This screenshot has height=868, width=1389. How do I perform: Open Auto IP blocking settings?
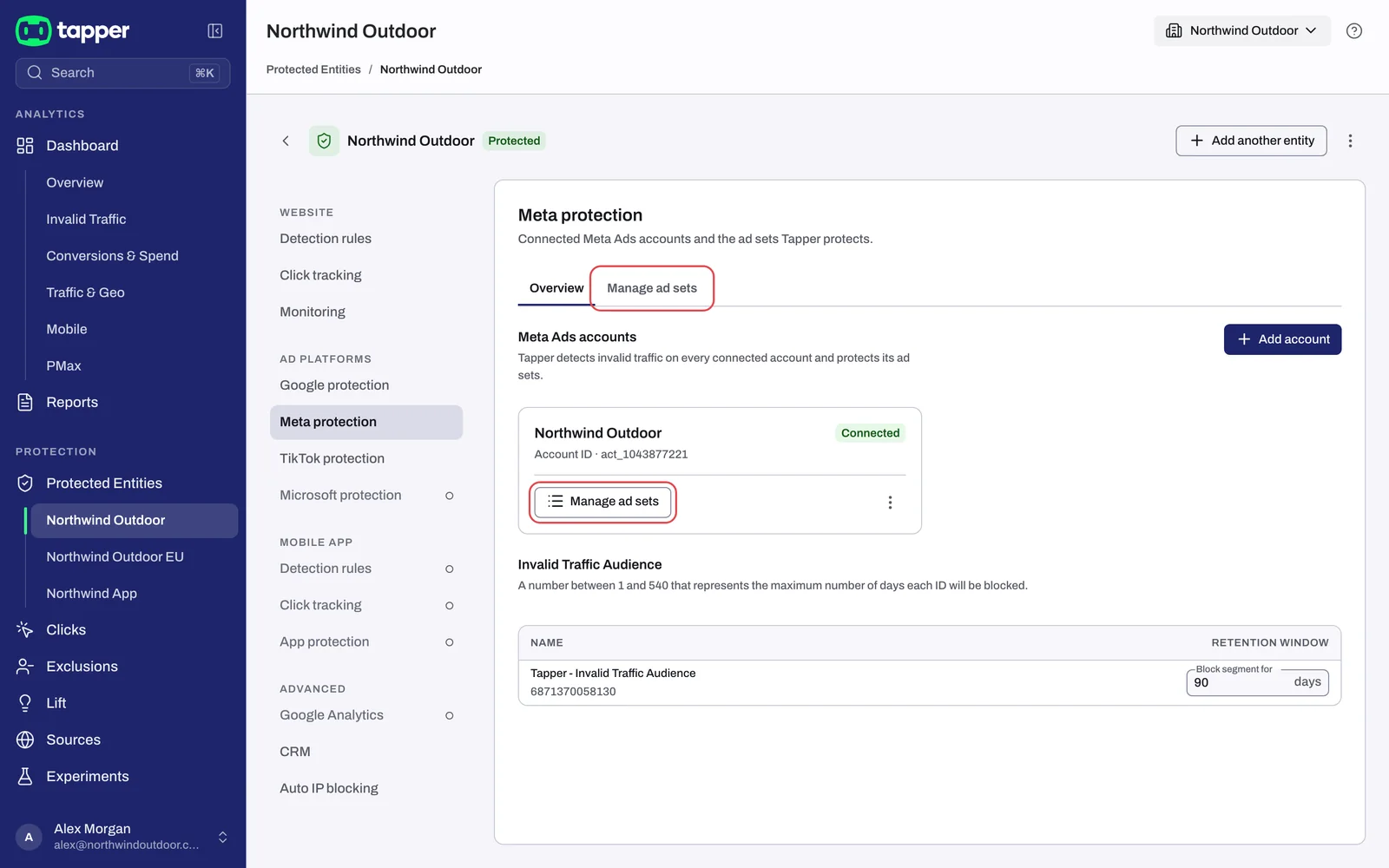[329, 788]
